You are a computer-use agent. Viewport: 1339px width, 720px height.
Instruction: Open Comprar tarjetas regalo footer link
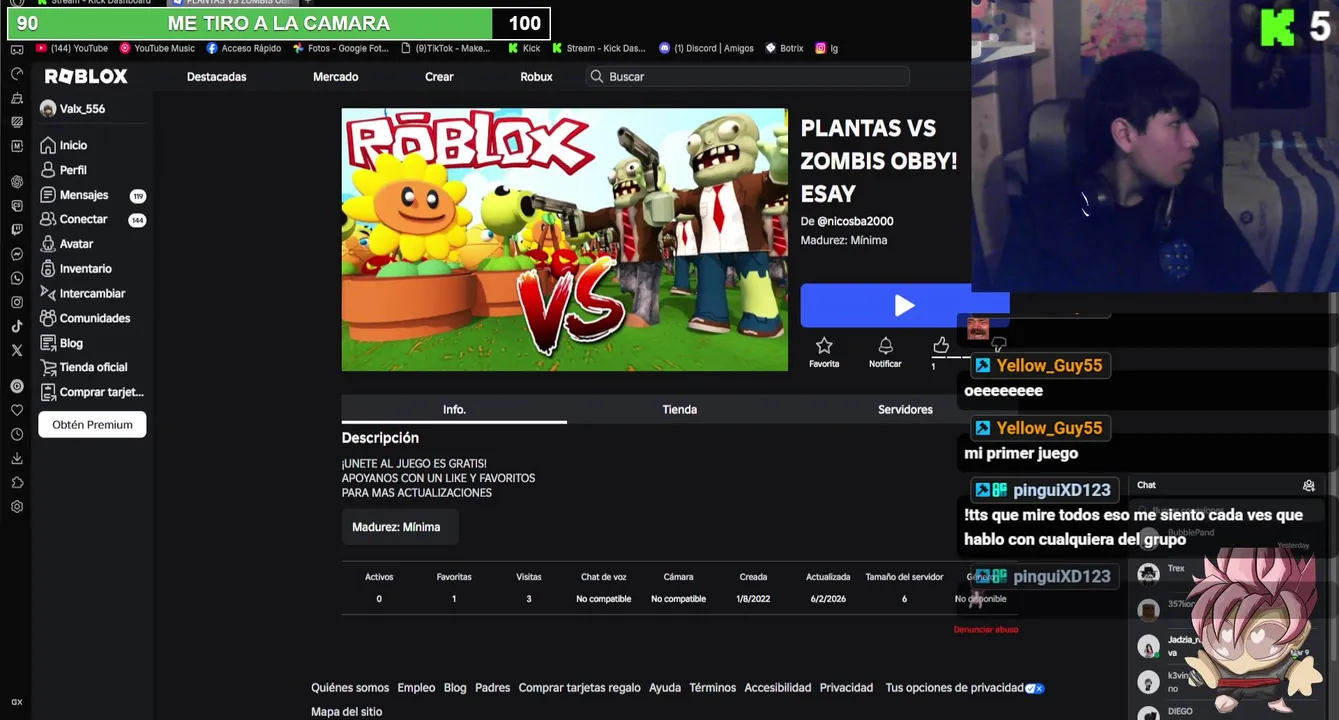coord(579,688)
